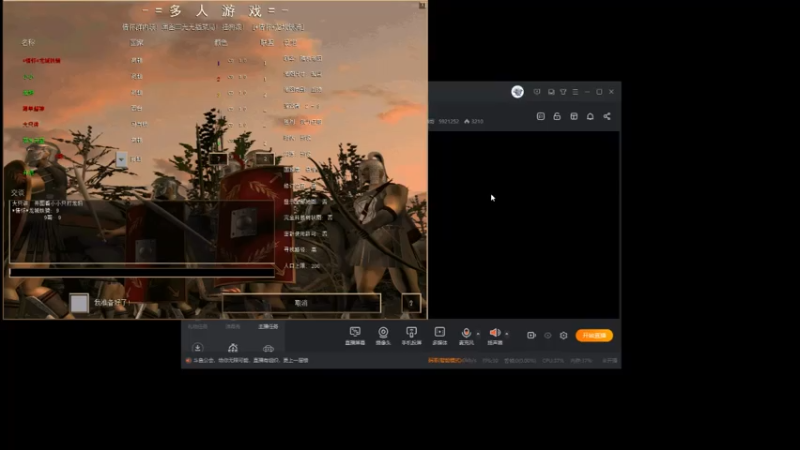Minimize the streaming app window
Viewport: 800px width, 450px height.
[x=587, y=92]
